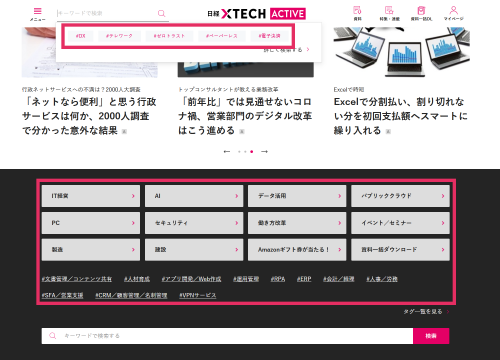The image size is (500, 360).
Task: Open the detailed search link below the tags
Action: pos(286,50)
